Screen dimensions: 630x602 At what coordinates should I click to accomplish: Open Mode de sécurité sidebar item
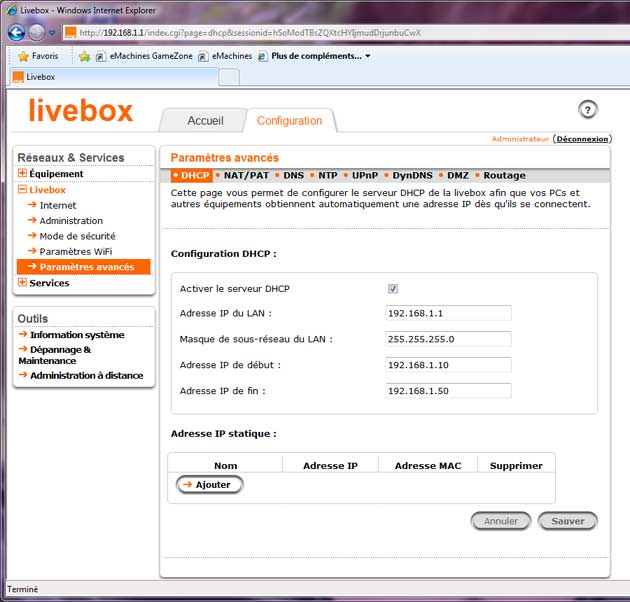77,236
